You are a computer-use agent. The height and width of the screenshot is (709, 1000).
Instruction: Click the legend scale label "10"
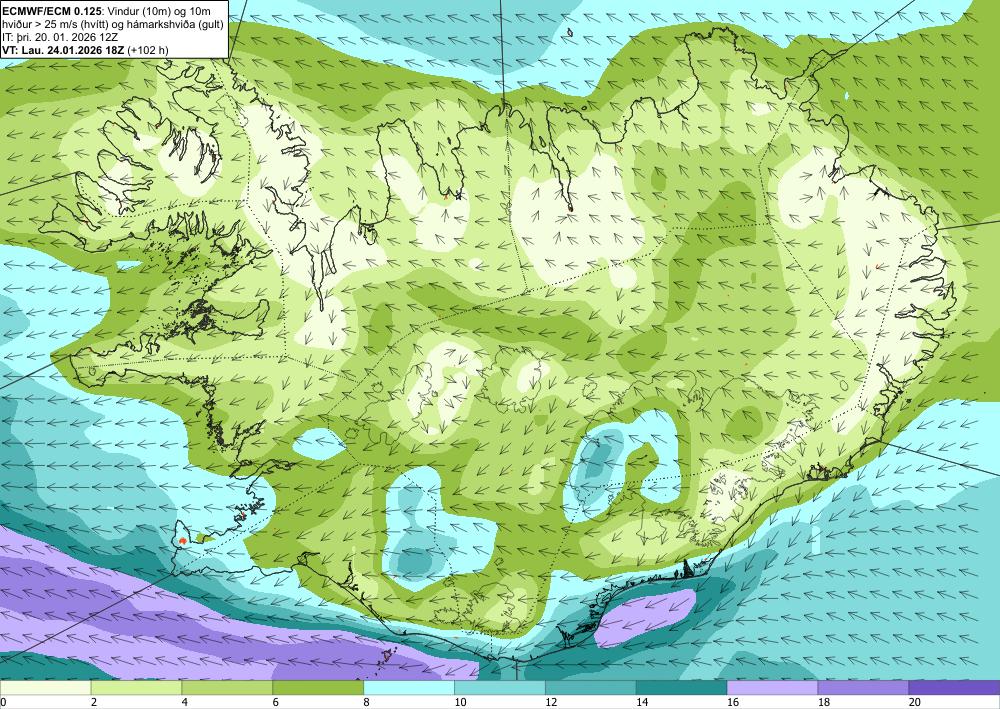click(x=460, y=703)
